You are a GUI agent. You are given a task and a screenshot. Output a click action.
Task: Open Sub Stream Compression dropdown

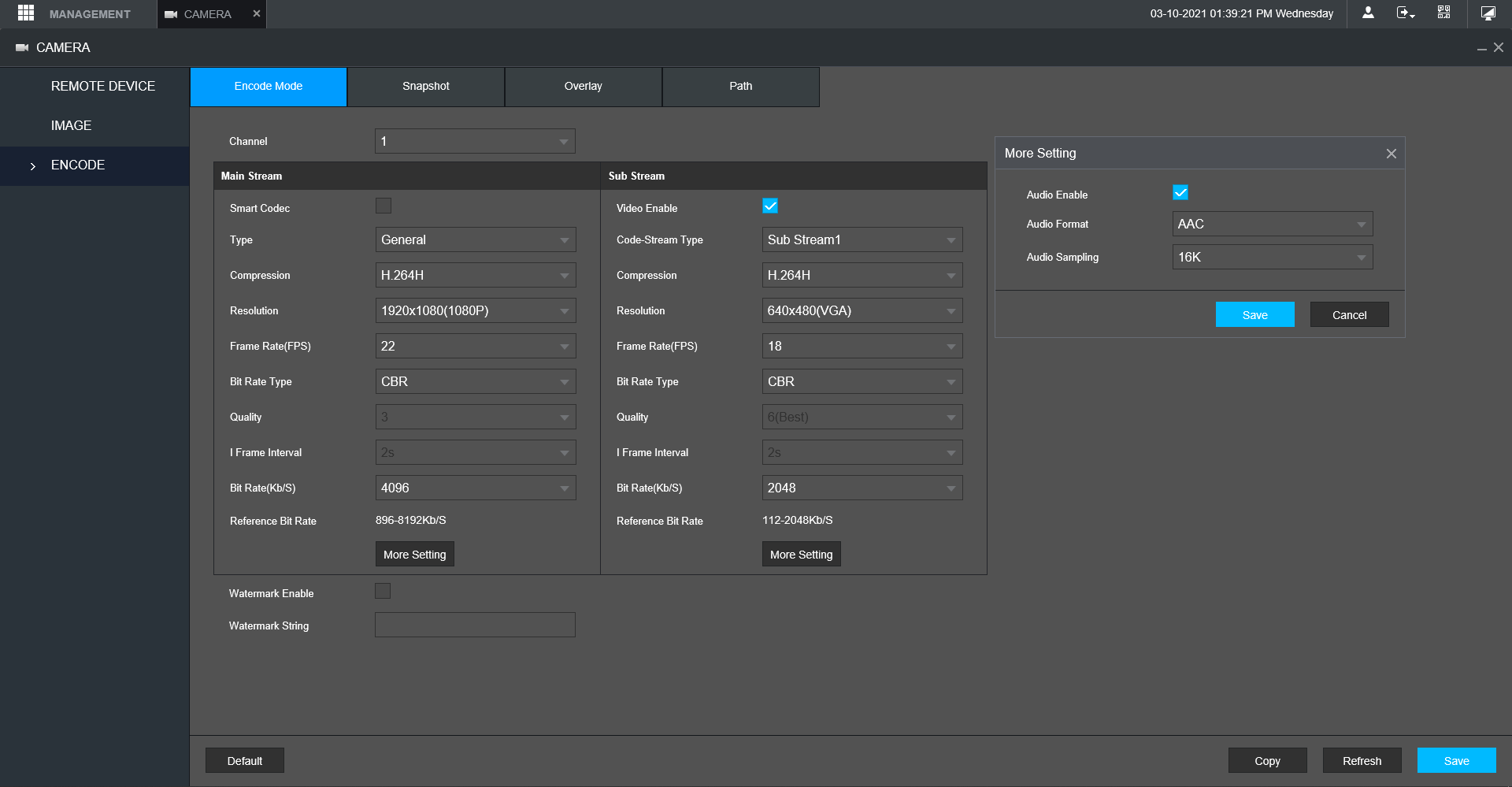tap(862, 276)
